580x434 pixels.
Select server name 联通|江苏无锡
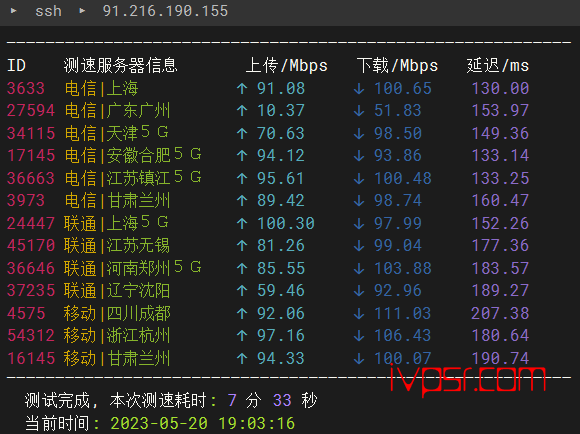pyautogui.click(x=117, y=246)
